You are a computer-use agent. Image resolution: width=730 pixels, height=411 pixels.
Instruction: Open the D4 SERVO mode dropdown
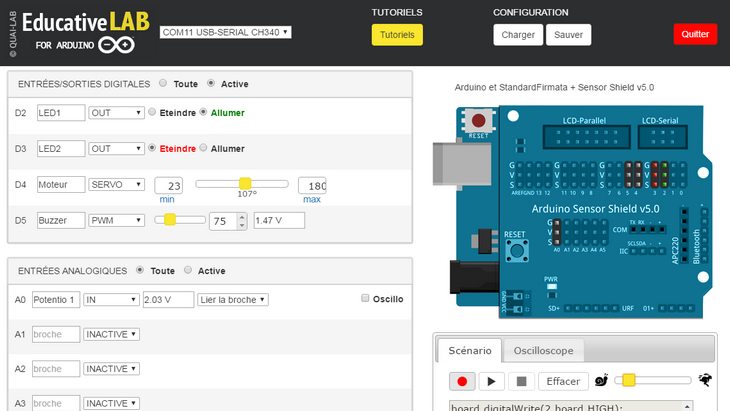[x=116, y=184]
